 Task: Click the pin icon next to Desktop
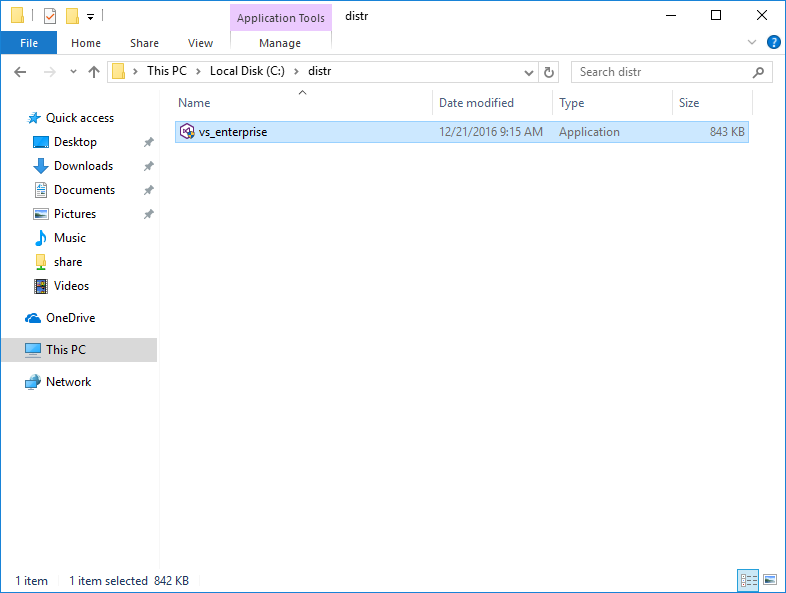pos(148,142)
